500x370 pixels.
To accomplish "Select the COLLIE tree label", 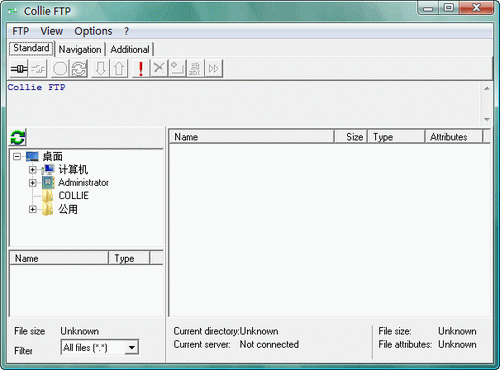I will [74, 196].
